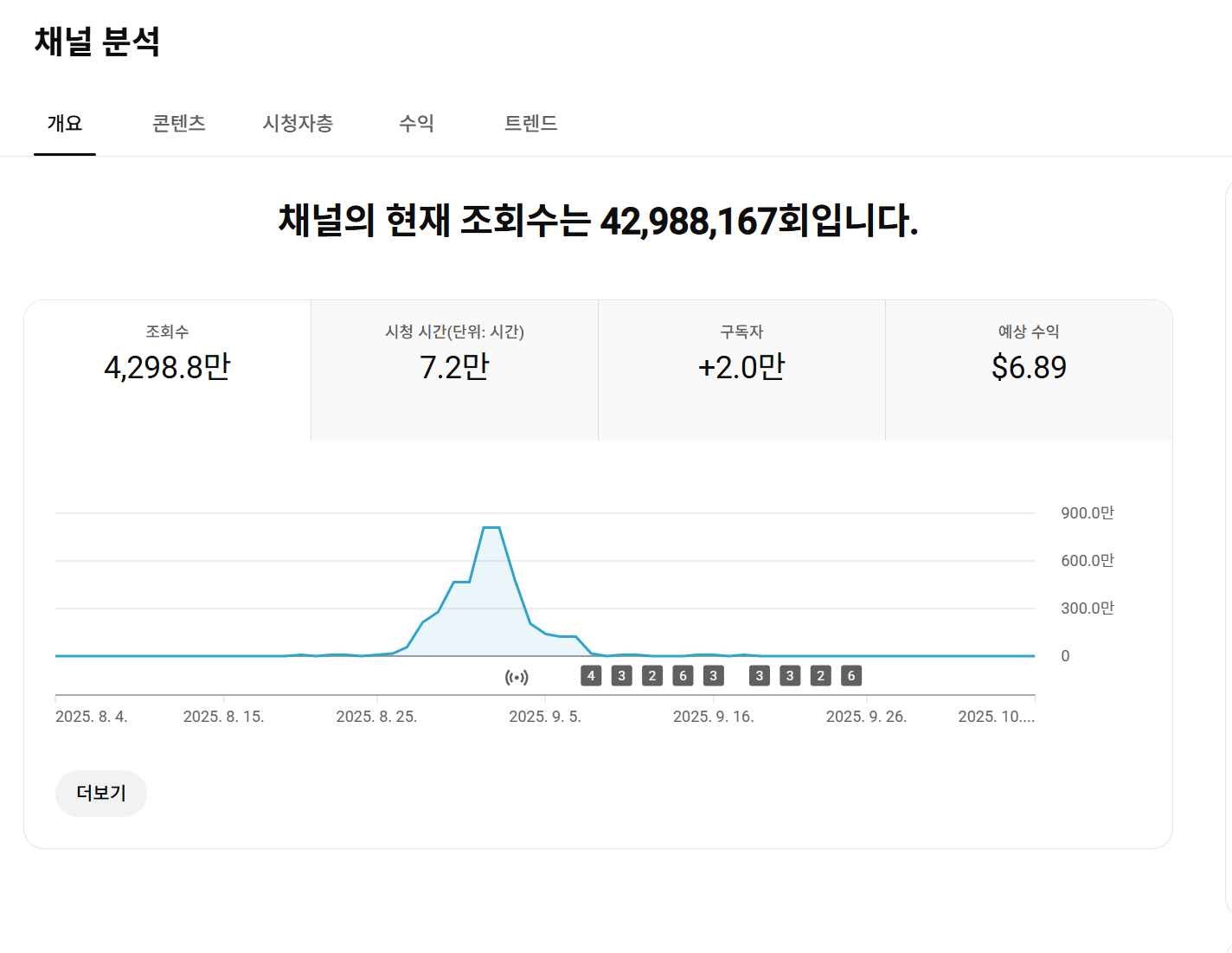
Task: Click the 더보기 button
Action: (x=101, y=793)
